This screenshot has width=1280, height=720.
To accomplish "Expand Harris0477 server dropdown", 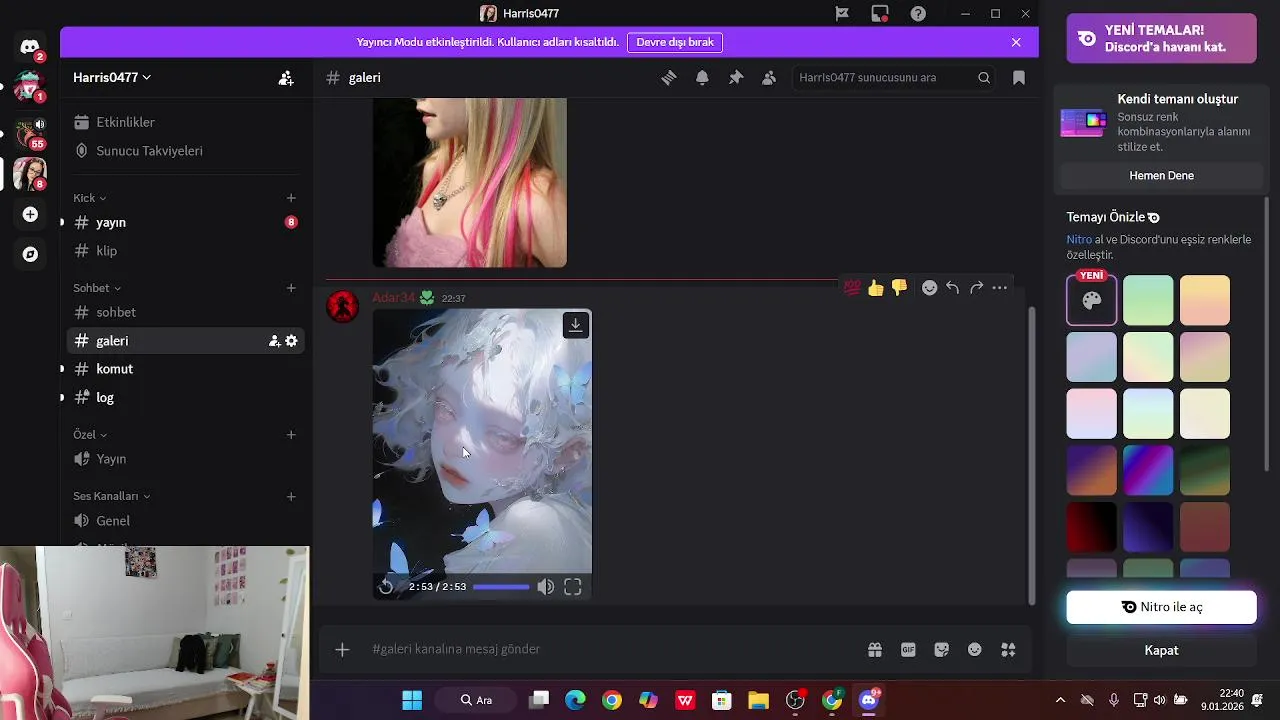I will [112, 78].
